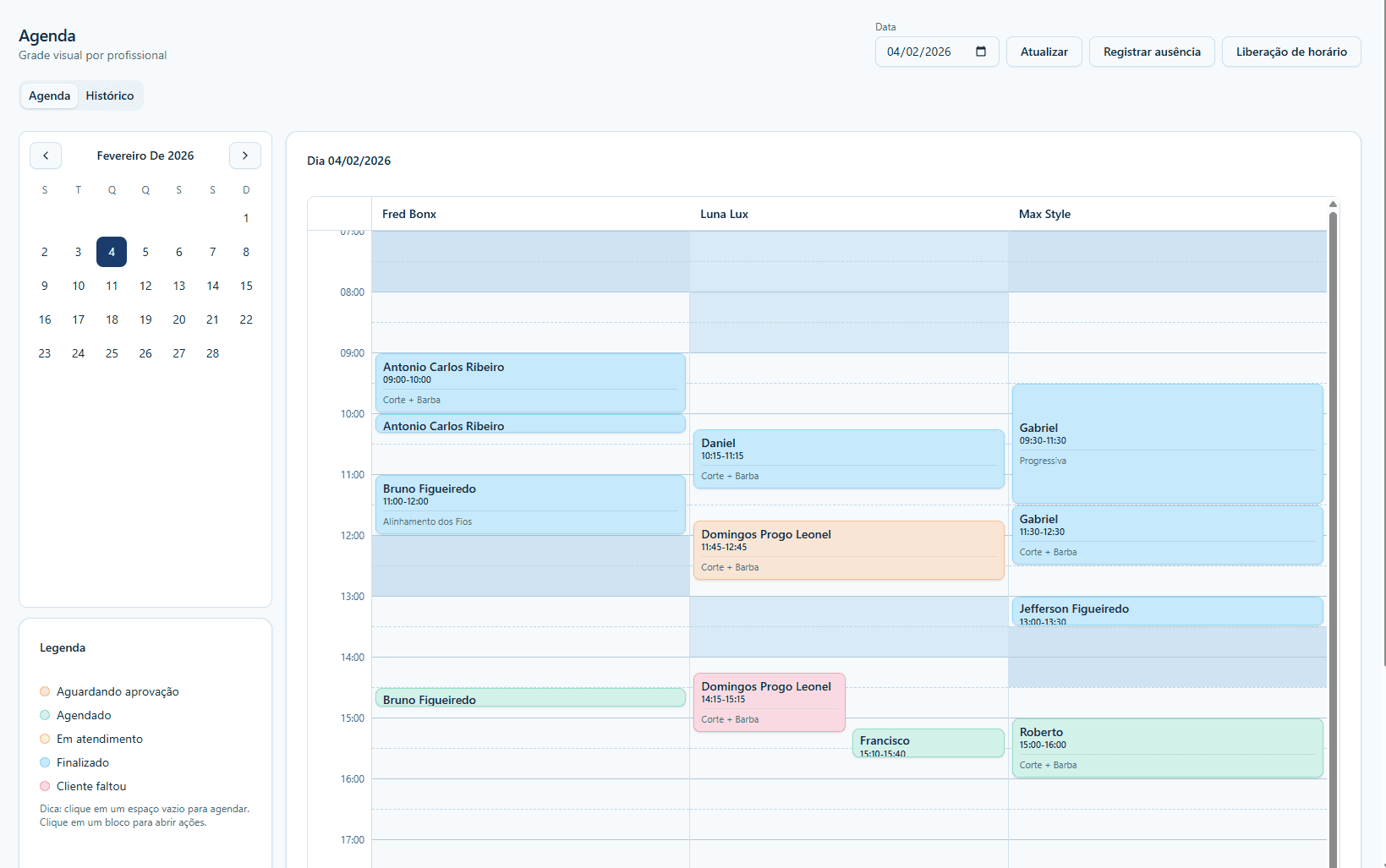This screenshot has width=1386, height=868.
Task: Select day 15 in the mini calendar
Action: click(246, 286)
